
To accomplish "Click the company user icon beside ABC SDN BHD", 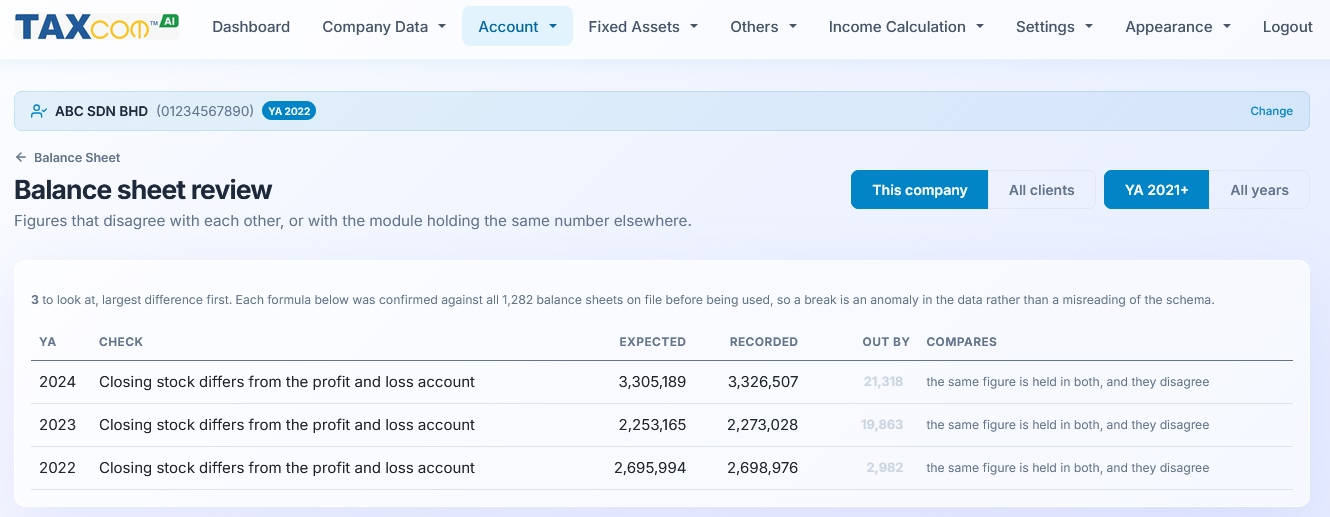I will 39,111.
